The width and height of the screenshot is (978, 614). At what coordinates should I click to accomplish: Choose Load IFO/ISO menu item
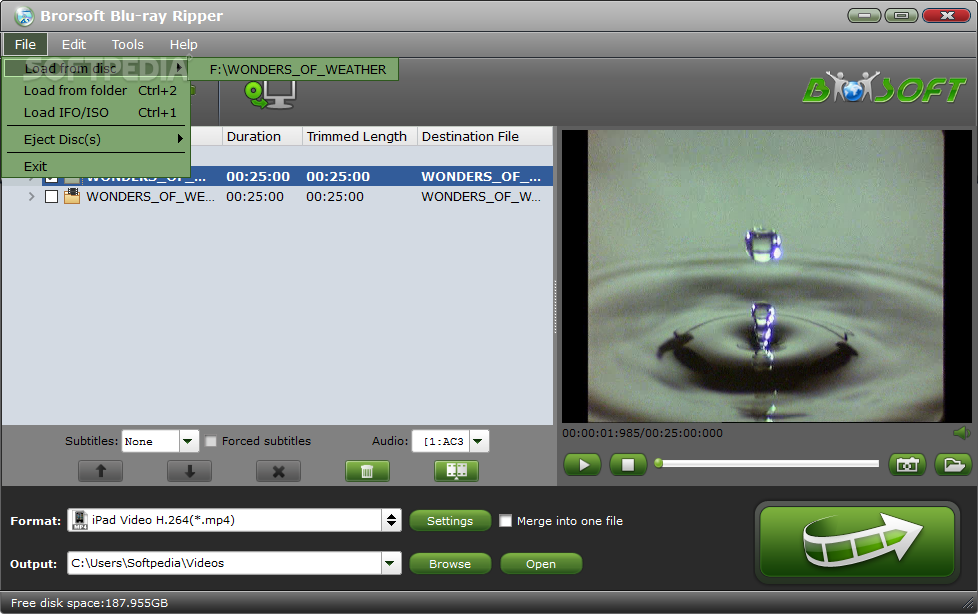click(x=96, y=112)
